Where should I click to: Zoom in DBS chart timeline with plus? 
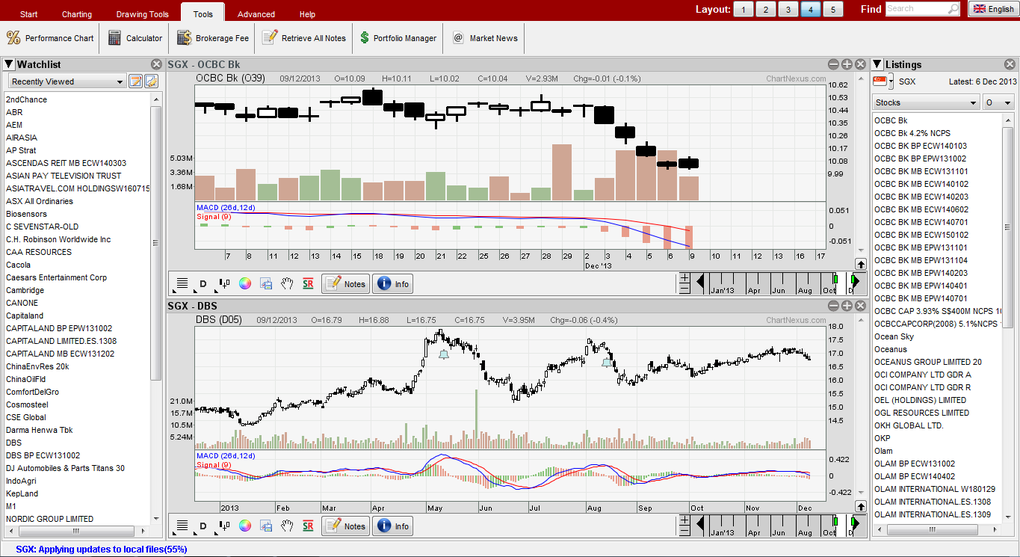[684, 520]
